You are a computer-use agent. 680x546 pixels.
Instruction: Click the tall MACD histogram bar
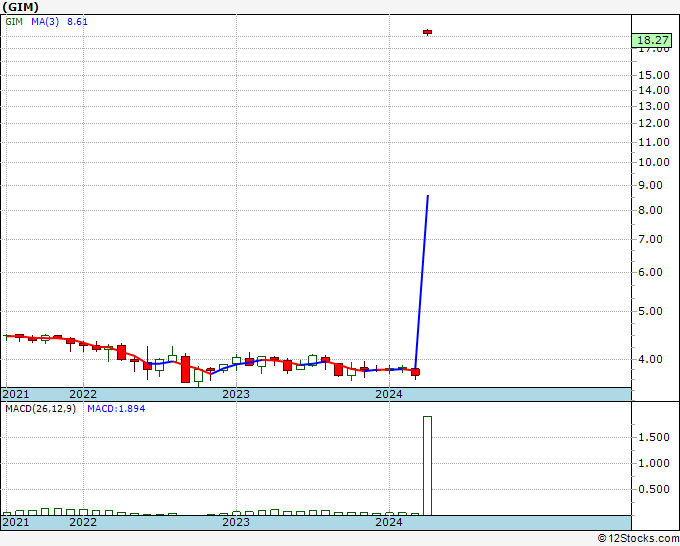click(427, 466)
